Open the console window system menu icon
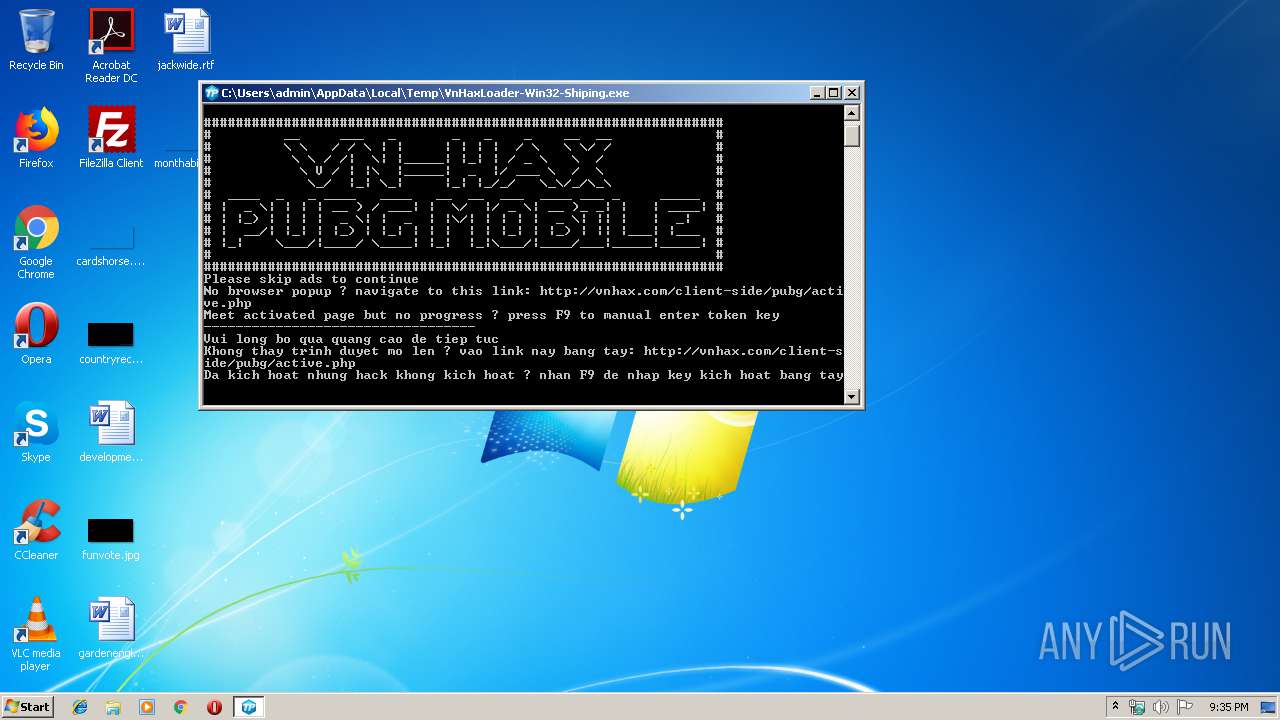The height and width of the screenshot is (720, 1280). coord(211,93)
